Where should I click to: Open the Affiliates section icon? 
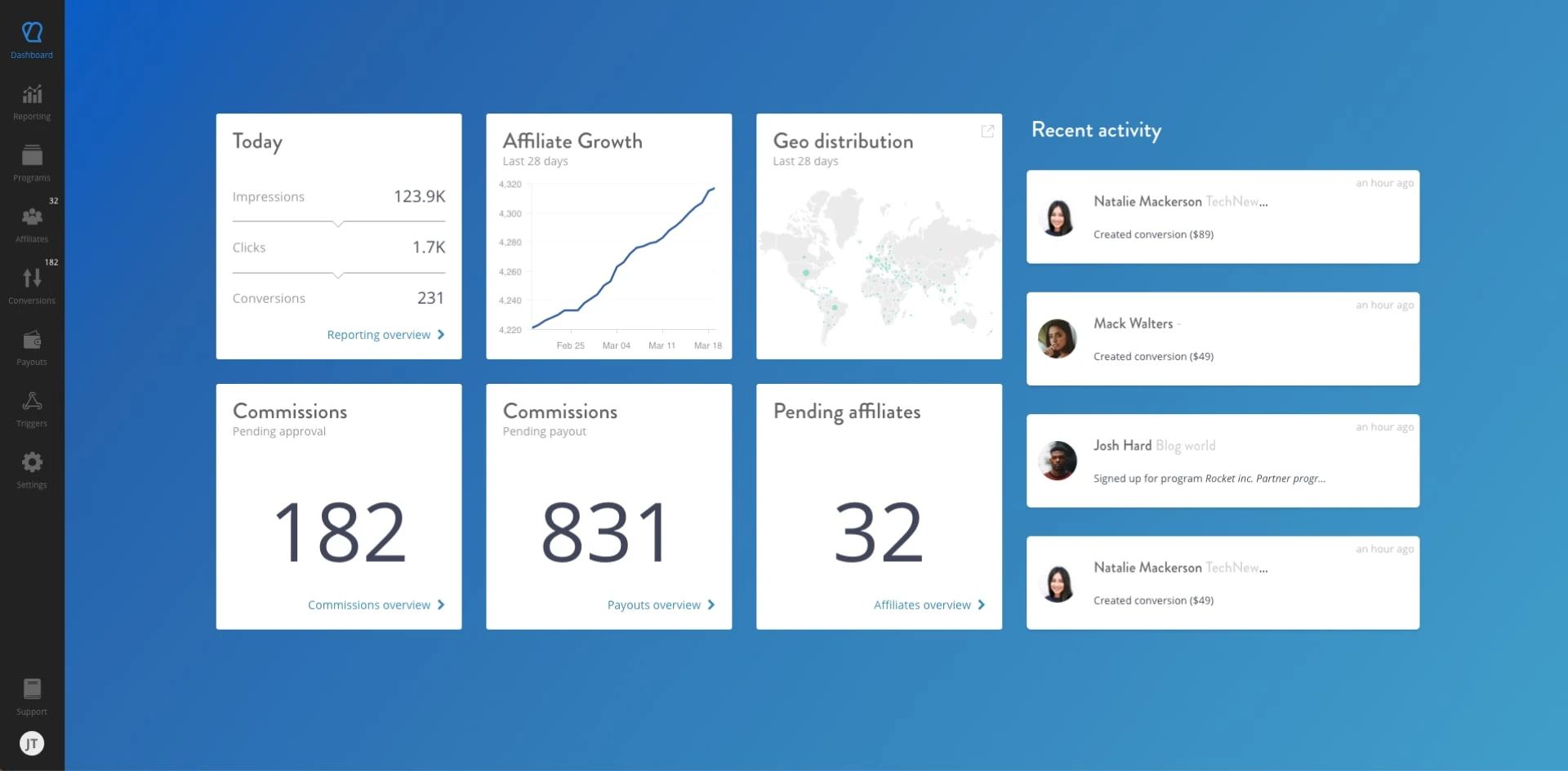[32, 218]
